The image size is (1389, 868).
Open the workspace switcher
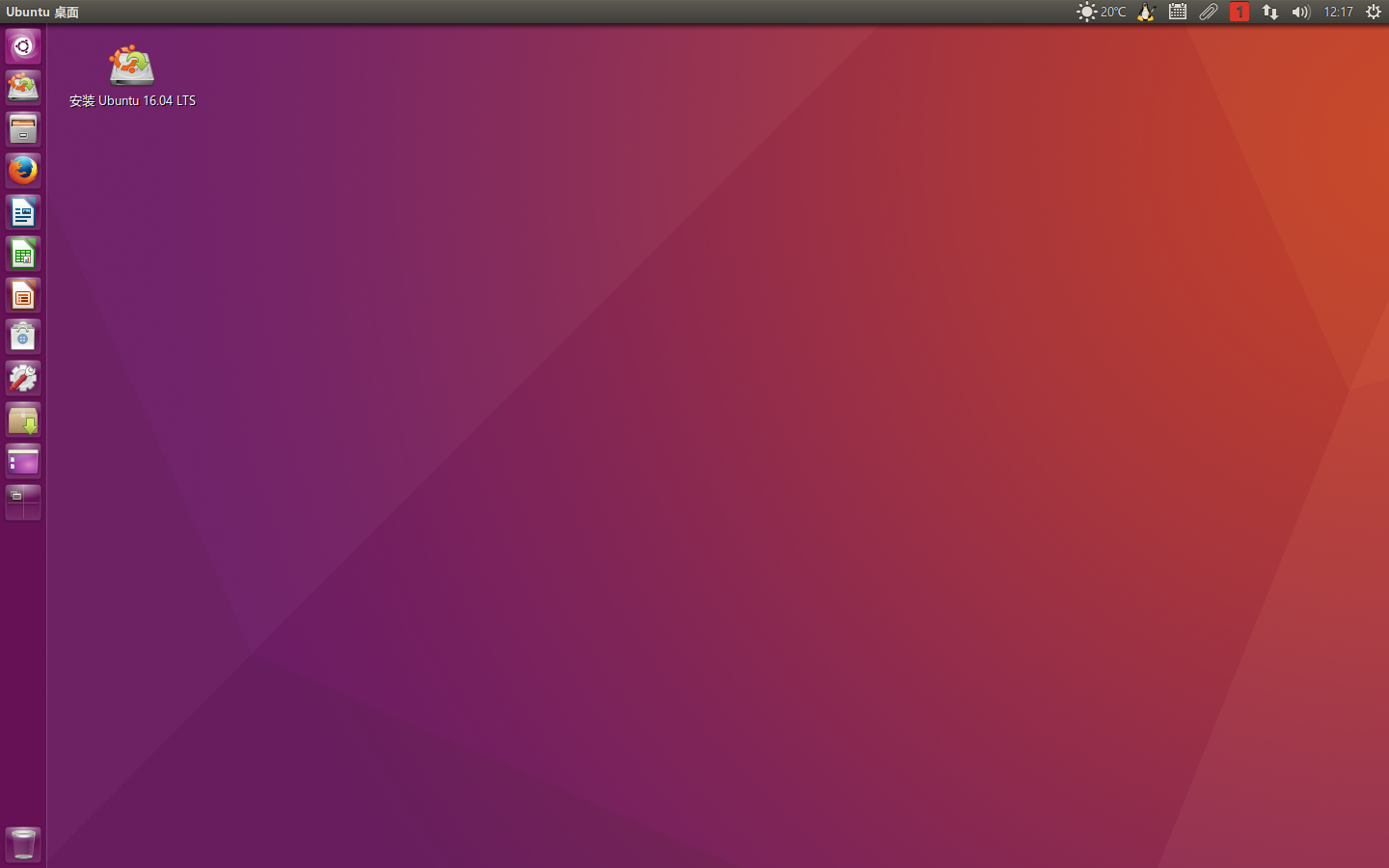[23, 502]
